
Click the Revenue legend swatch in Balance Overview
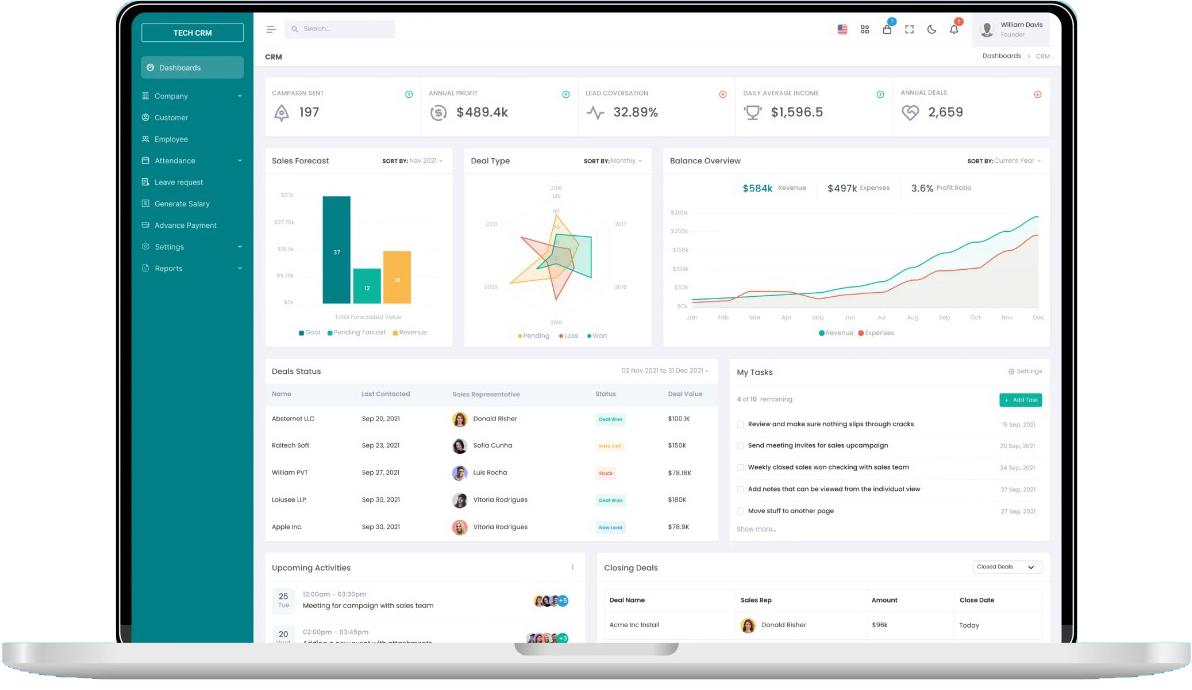pyautogui.click(x=822, y=332)
